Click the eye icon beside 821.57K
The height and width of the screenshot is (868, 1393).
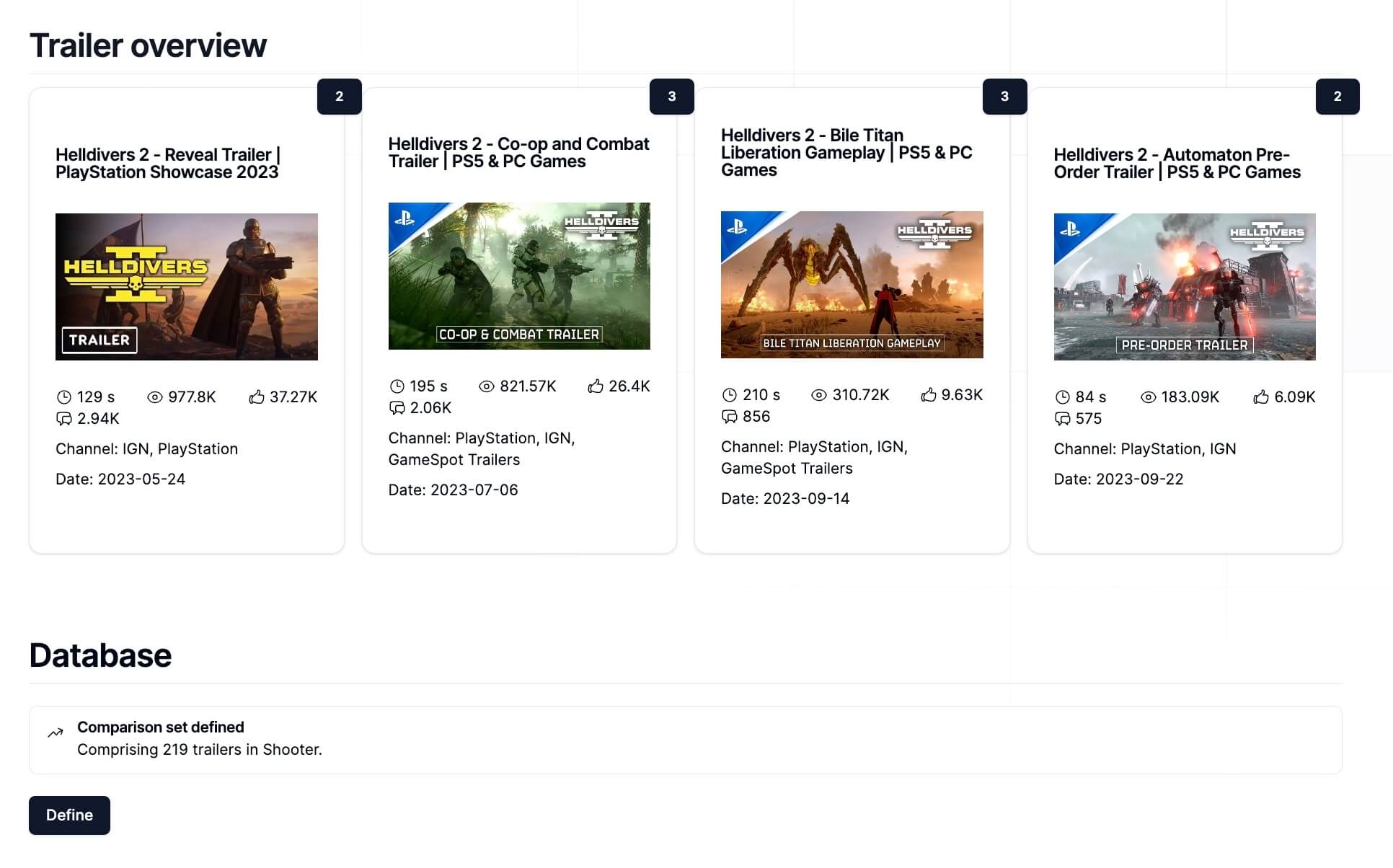(x=487, y=386)
